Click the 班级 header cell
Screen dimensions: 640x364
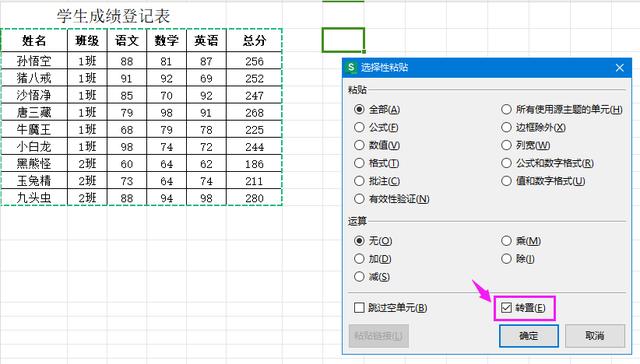click(87, 40)
